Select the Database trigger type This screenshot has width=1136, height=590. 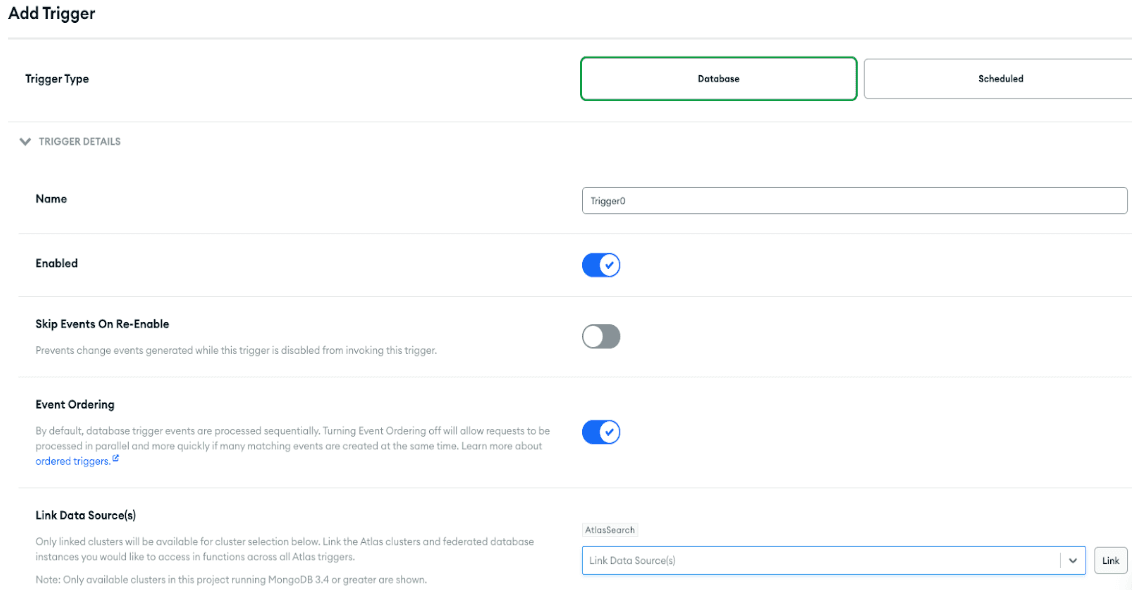click(718, 79)
